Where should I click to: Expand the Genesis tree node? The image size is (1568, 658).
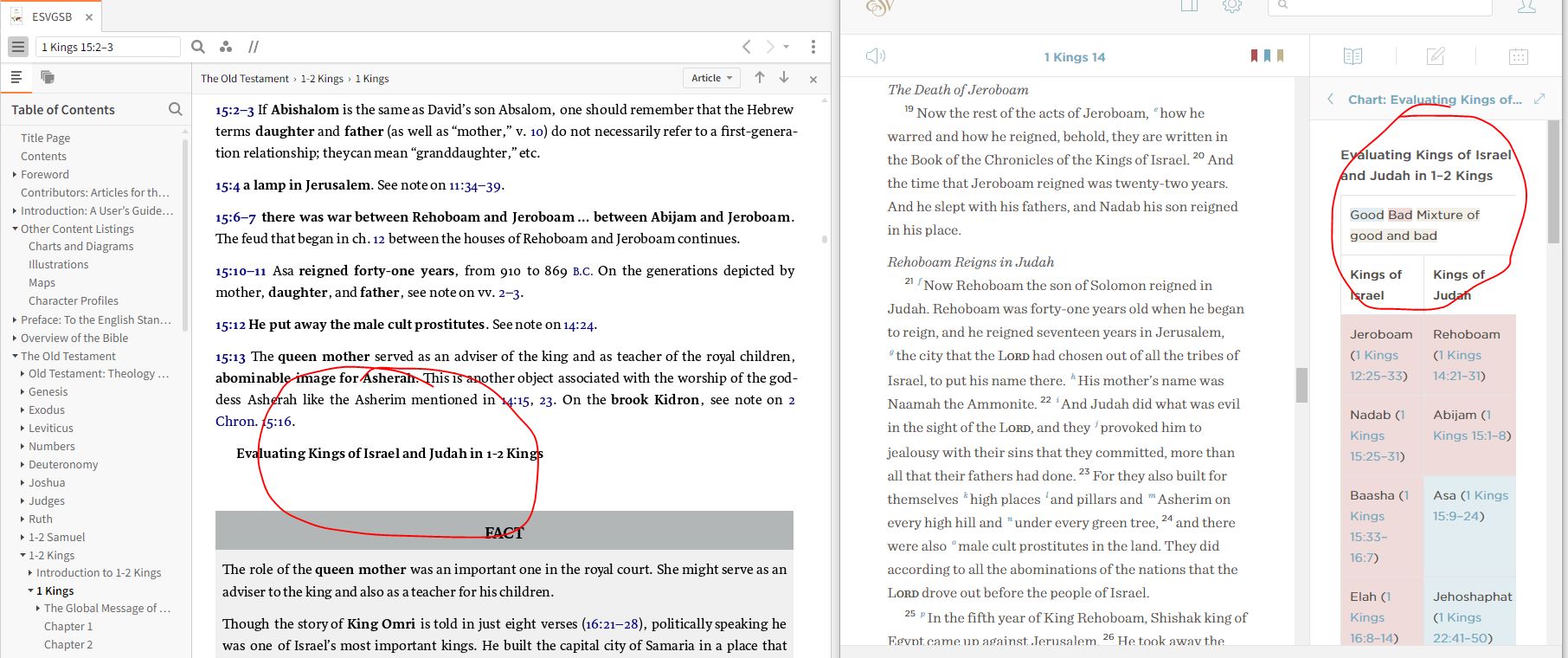pos(22,391)
